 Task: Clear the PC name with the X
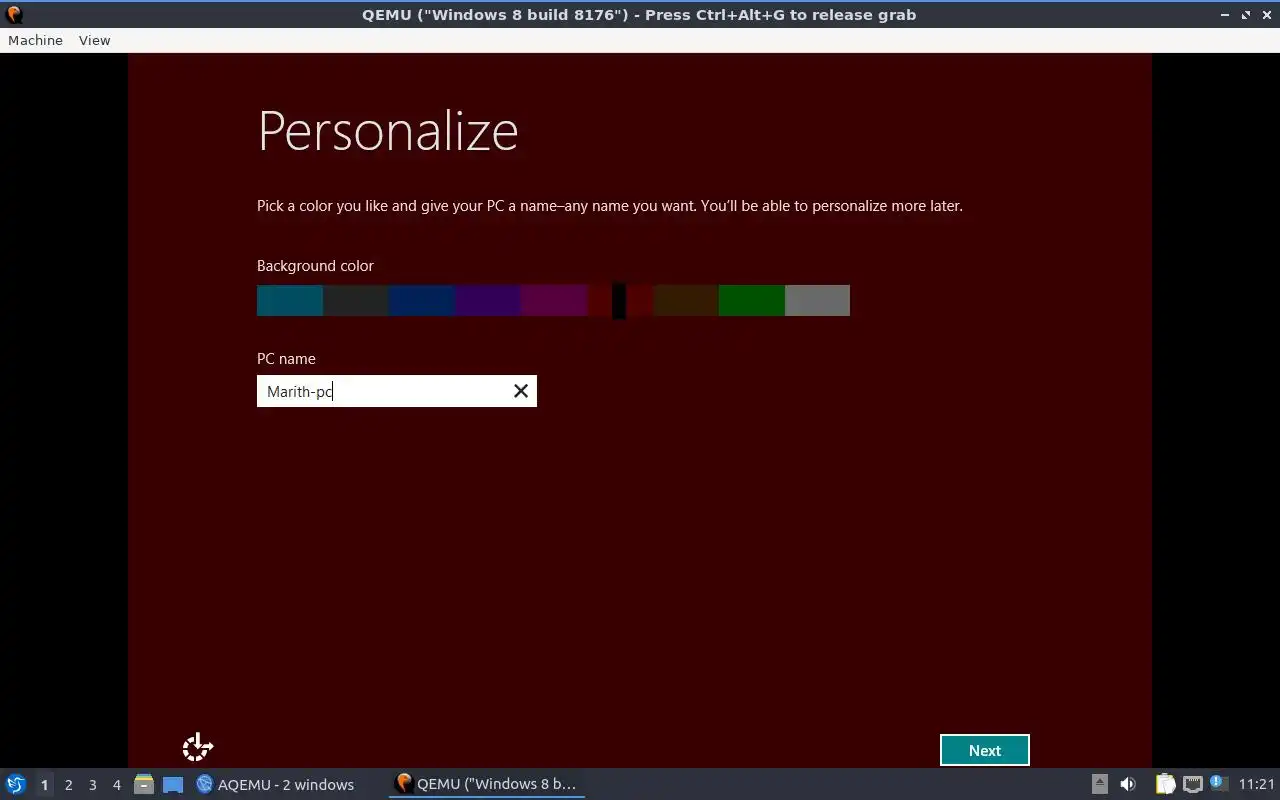point(520,391)
